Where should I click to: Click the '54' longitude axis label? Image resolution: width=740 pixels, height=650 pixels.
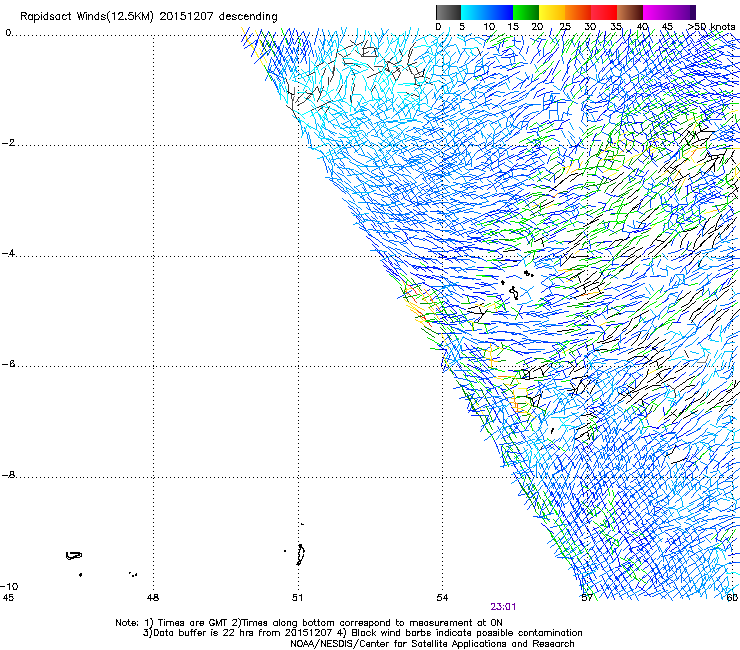click(442, 598)
